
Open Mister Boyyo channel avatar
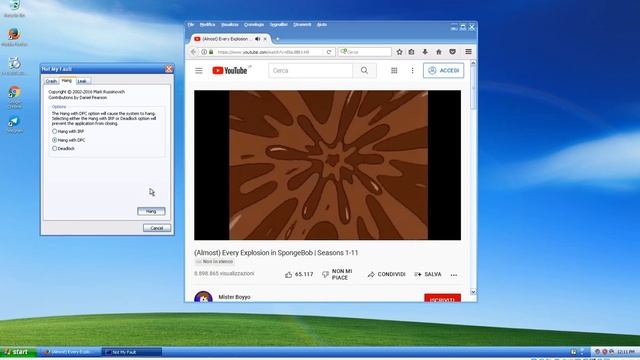click(x=203, y=297)
